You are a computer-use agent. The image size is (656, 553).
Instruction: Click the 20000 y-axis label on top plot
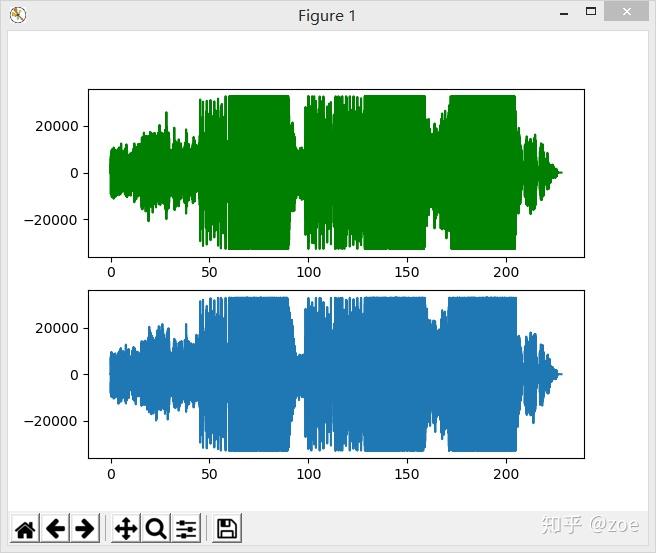pos(57,126)
